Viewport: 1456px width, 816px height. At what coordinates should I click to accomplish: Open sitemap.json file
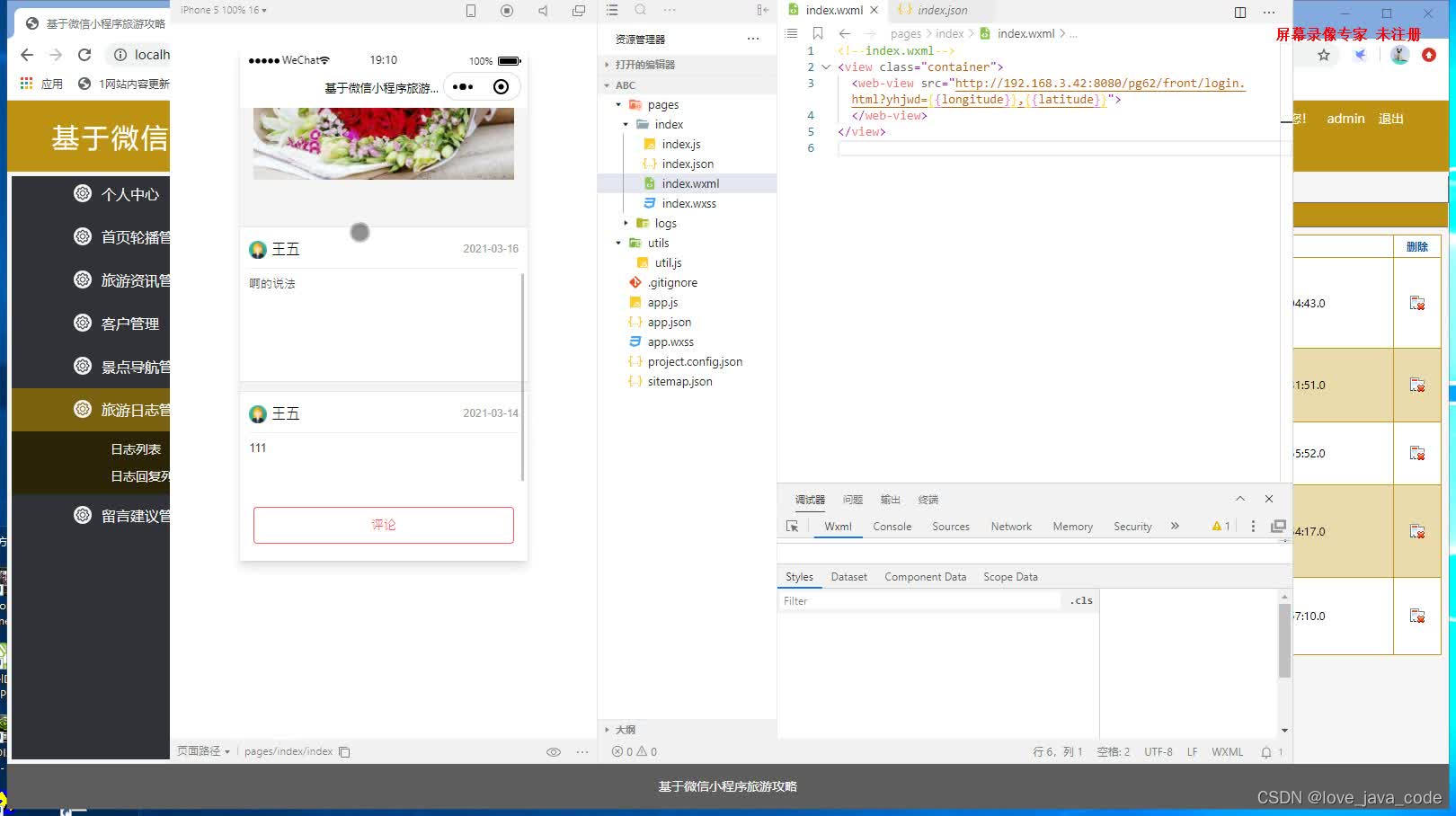click(x=679, y=381)
